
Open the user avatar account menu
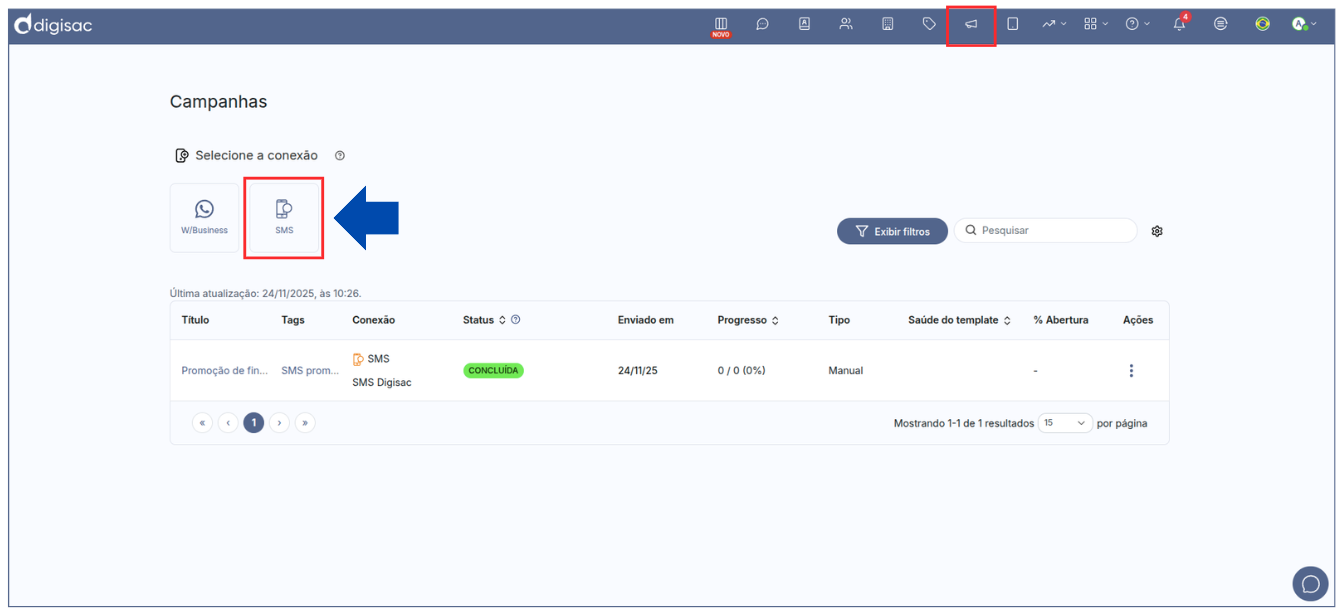(1303, 24)
